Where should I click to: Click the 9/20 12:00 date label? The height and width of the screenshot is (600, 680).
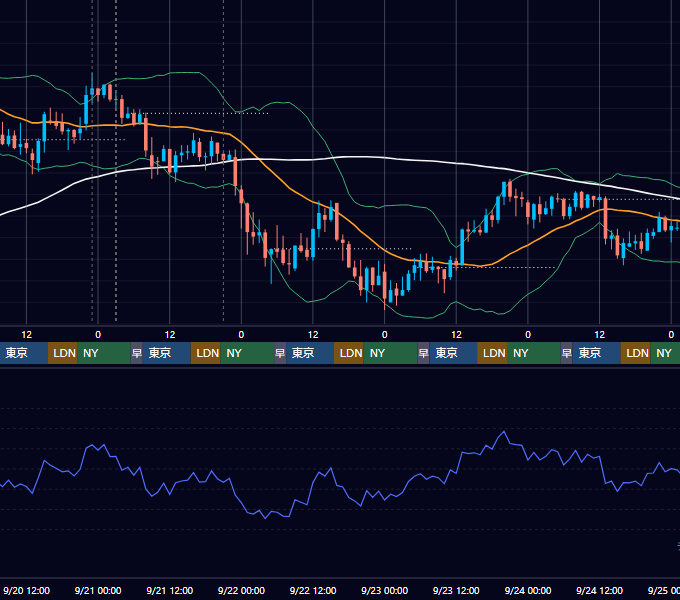26,590
